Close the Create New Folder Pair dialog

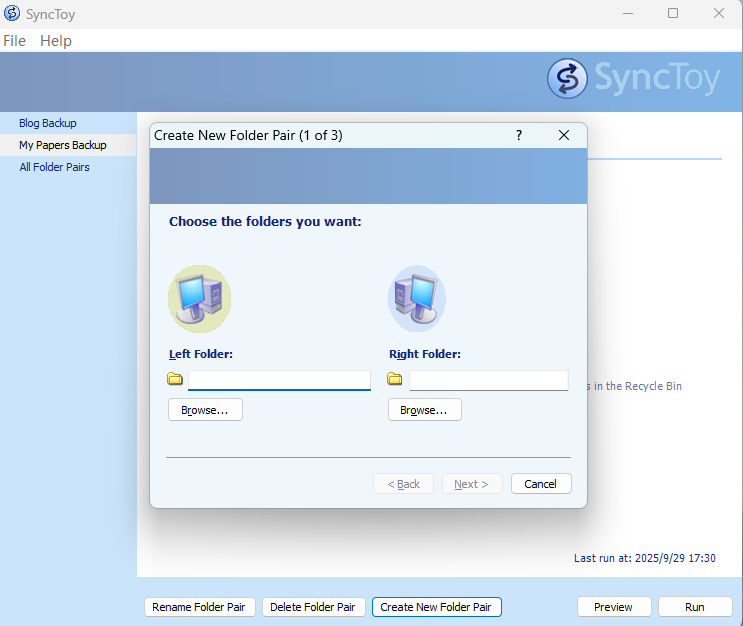[564, 136]
